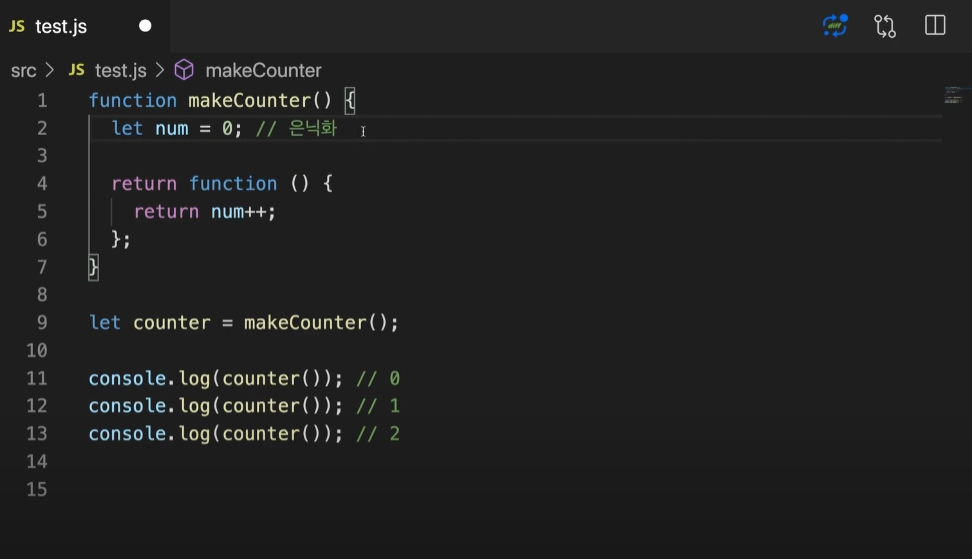Viewport: 972px width, 559px height.
Task: Close the unsaved test.js tab via the dot
Action: tap(145, 26)
